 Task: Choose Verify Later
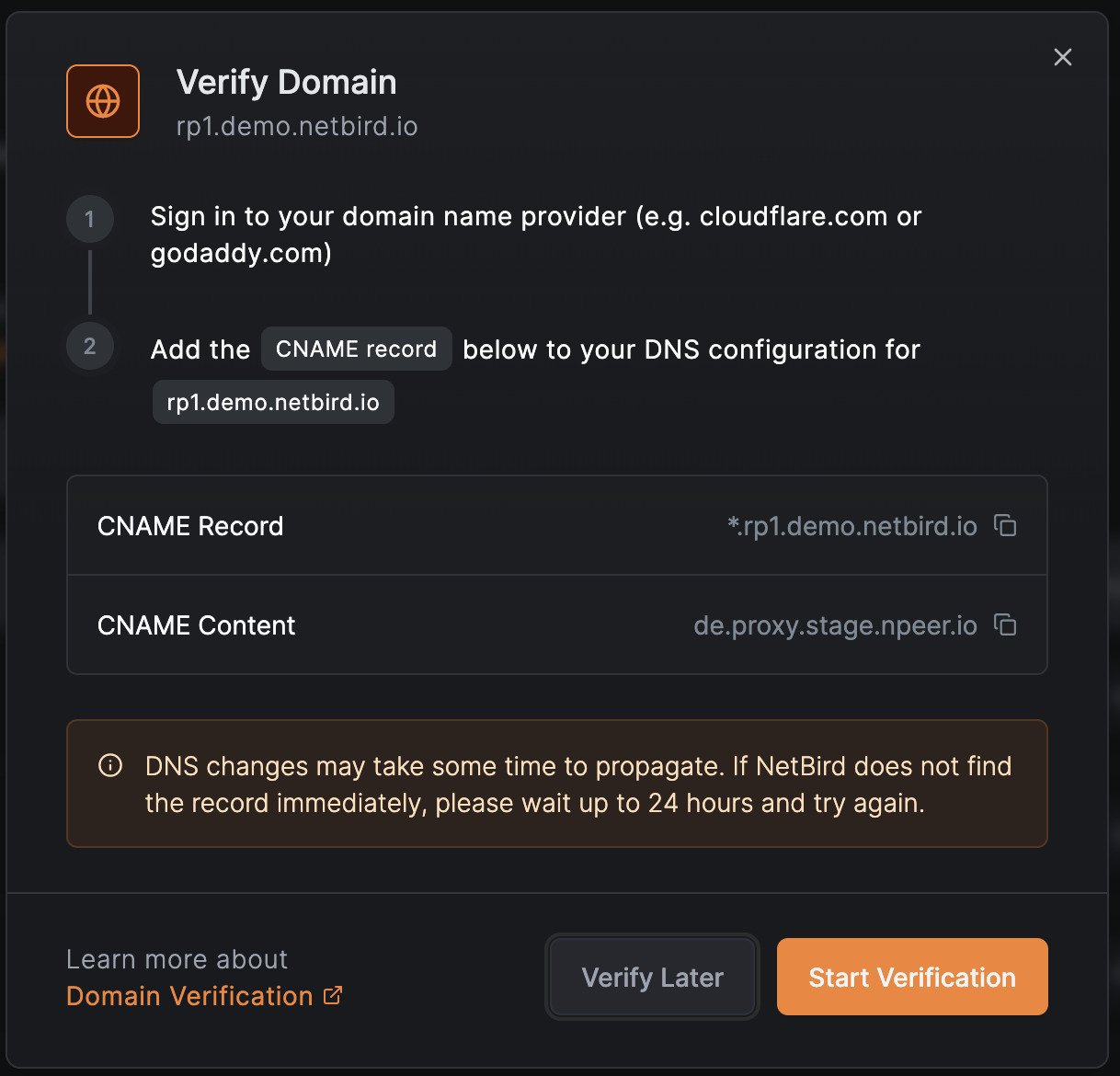[653, 977]
